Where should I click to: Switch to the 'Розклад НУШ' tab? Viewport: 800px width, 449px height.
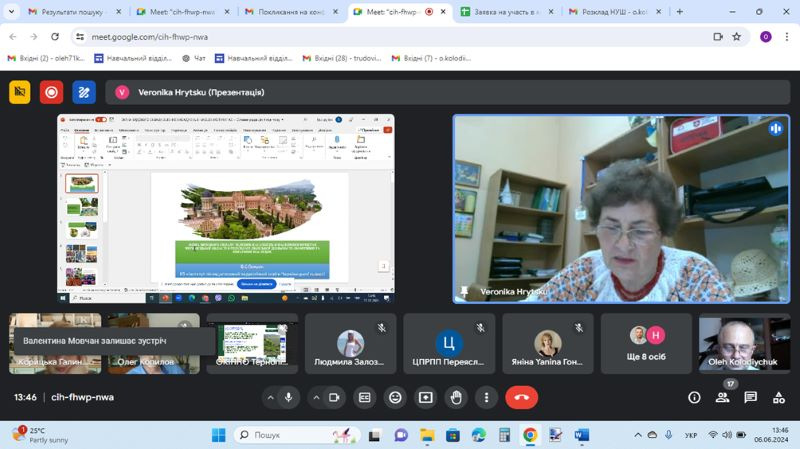[615, 11]
